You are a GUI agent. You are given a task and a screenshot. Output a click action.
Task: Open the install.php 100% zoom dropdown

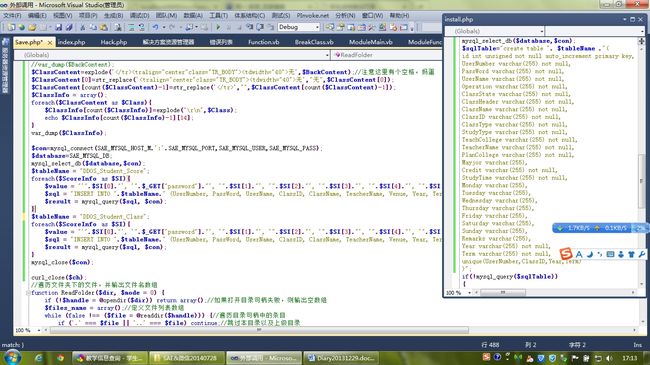(469, 292)
